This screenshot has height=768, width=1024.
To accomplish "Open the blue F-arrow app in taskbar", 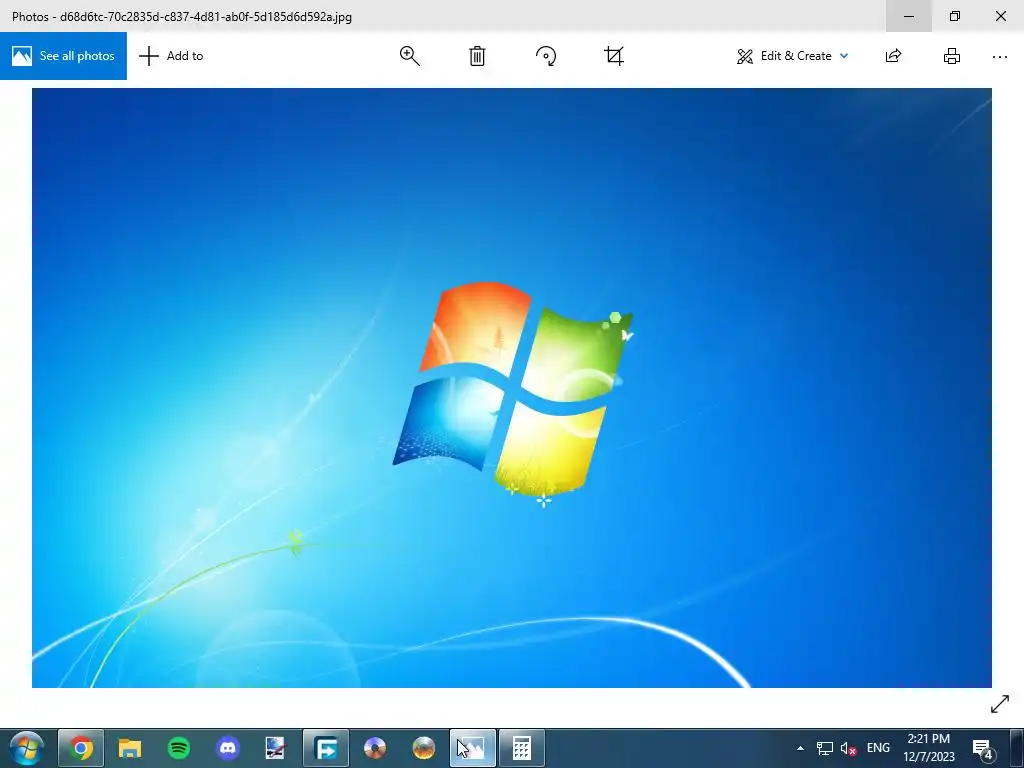I will (326, 748).
